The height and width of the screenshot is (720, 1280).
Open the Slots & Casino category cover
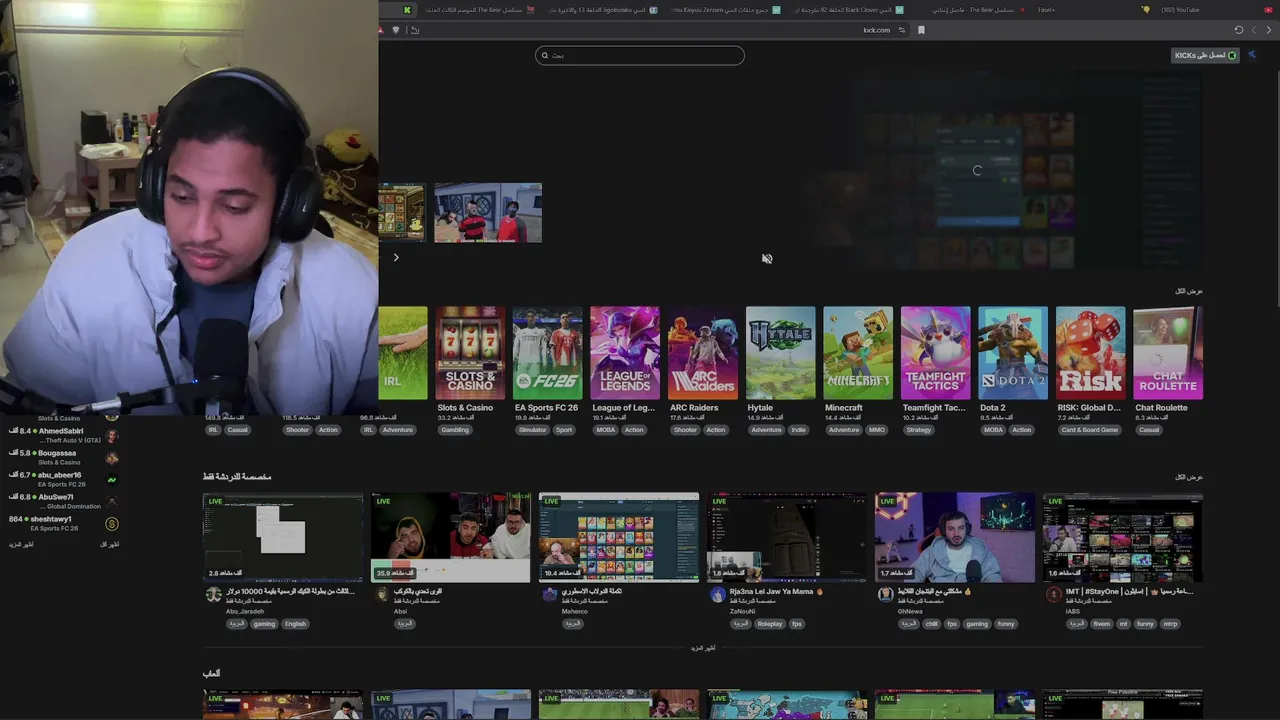point(470,353)
